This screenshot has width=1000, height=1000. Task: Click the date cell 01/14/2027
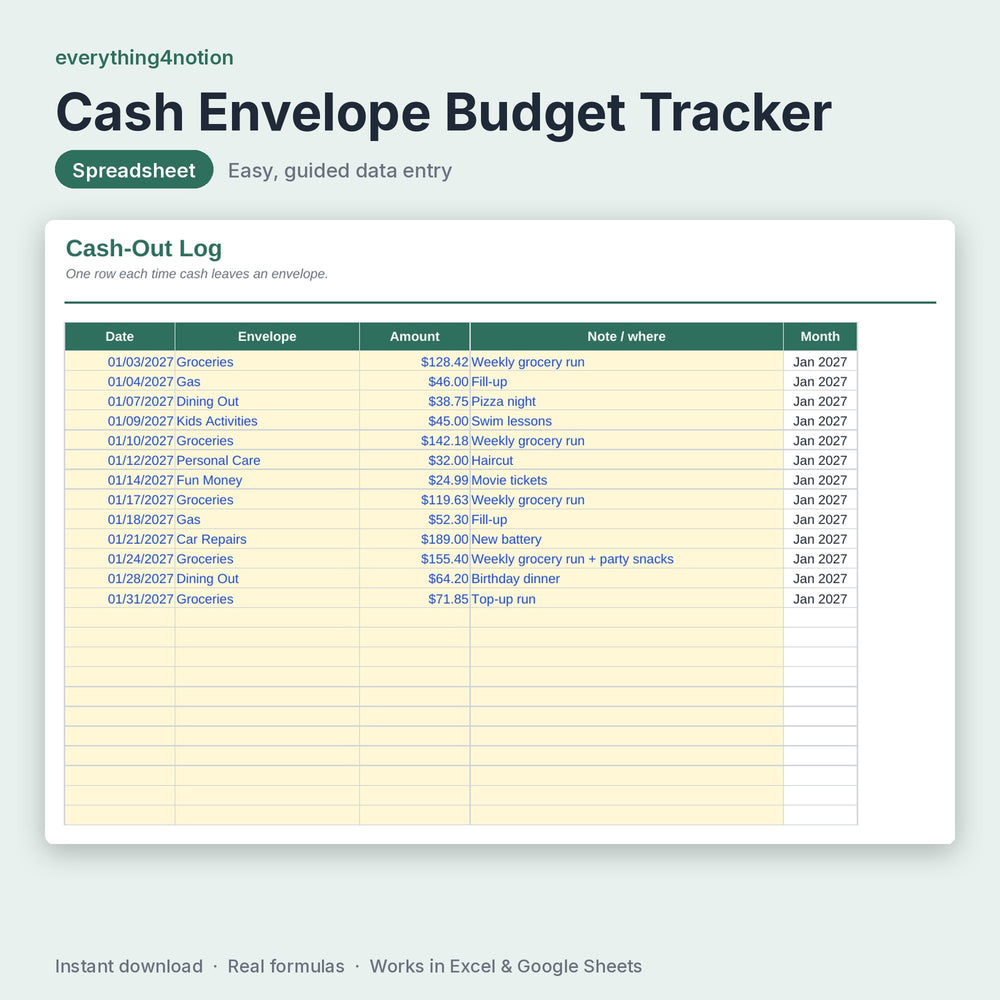120,480
